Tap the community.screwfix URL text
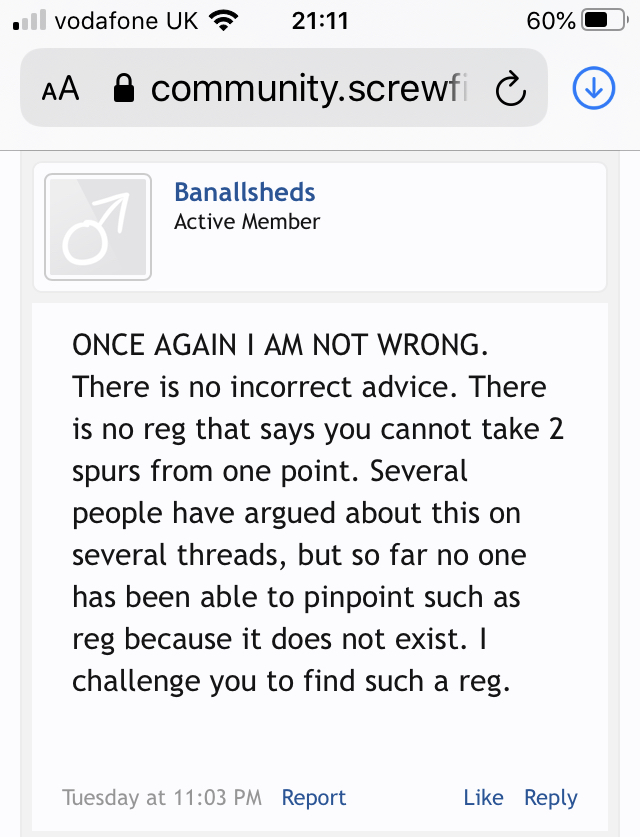640x837 pixels. pos(309,90)
